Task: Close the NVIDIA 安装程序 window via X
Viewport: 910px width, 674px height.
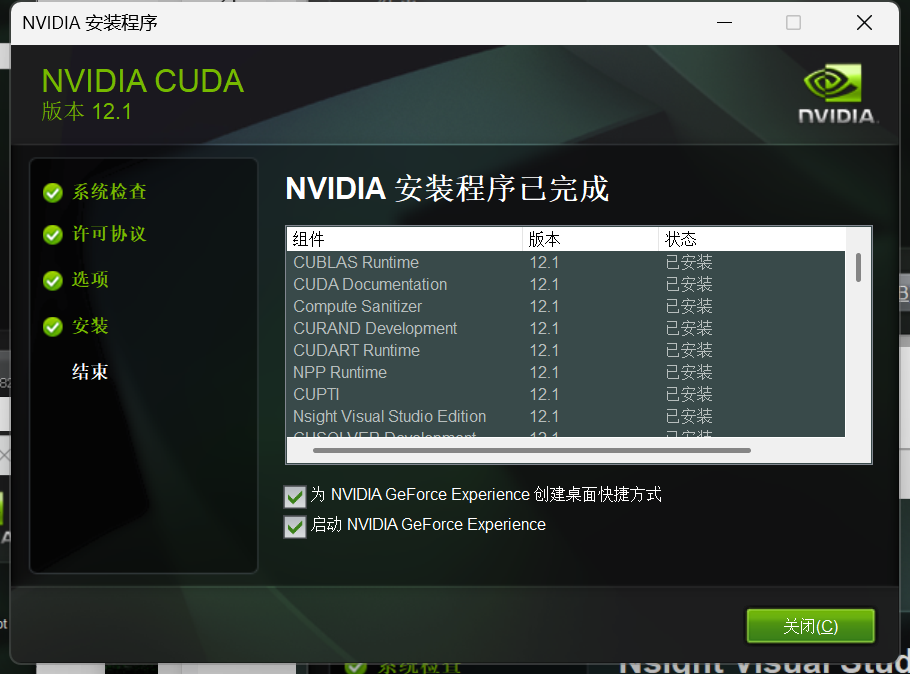Action: (864, 23)
